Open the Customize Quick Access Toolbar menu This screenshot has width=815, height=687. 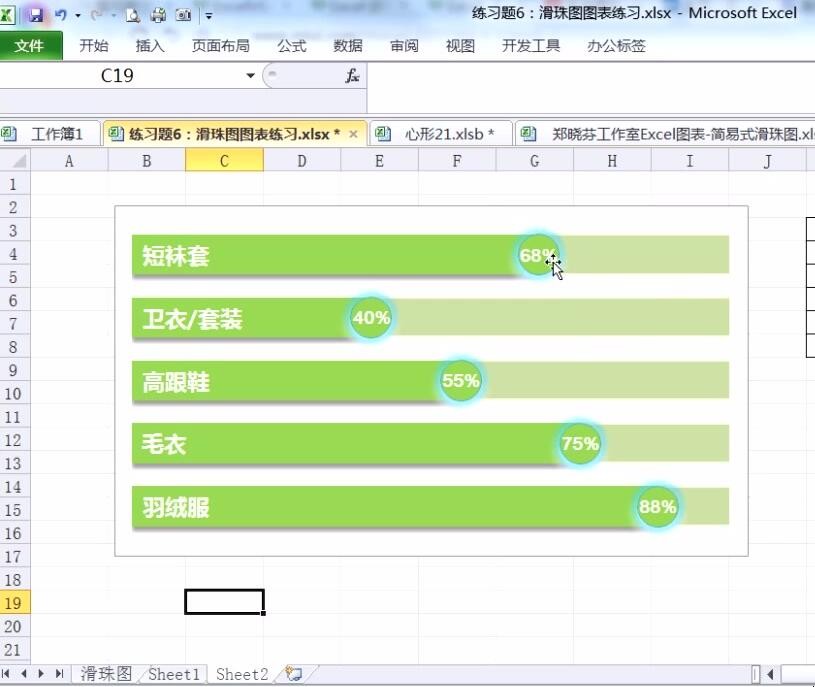point(208,14)
